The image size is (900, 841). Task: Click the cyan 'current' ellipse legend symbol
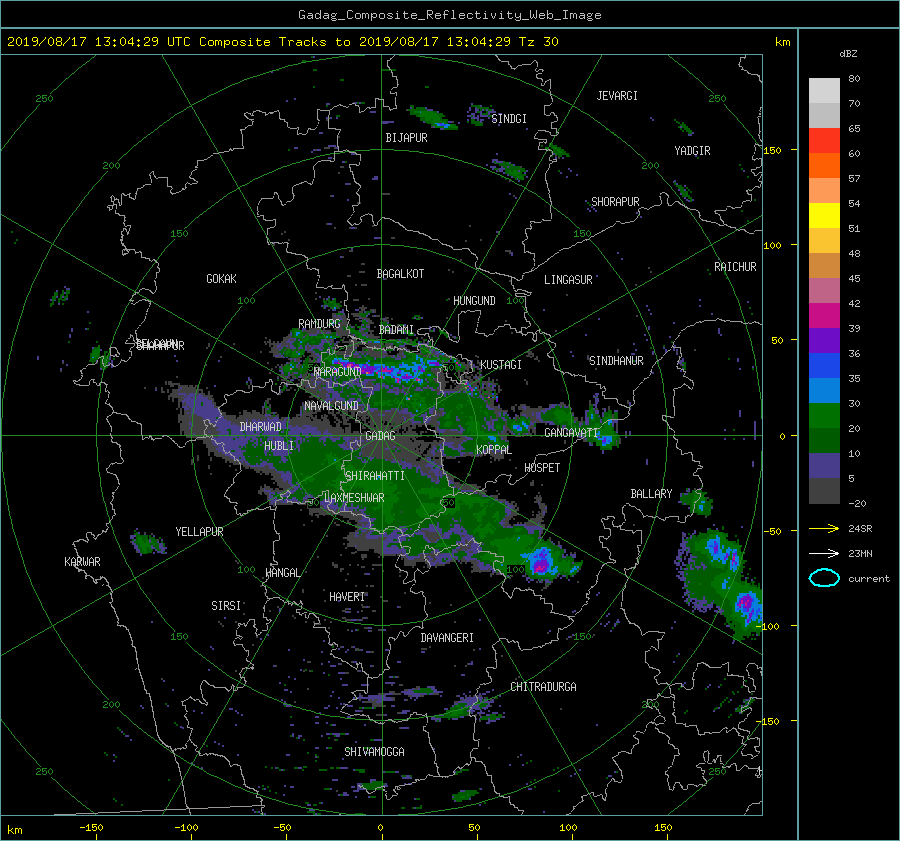pyautogui.click(x=824, y=578)
